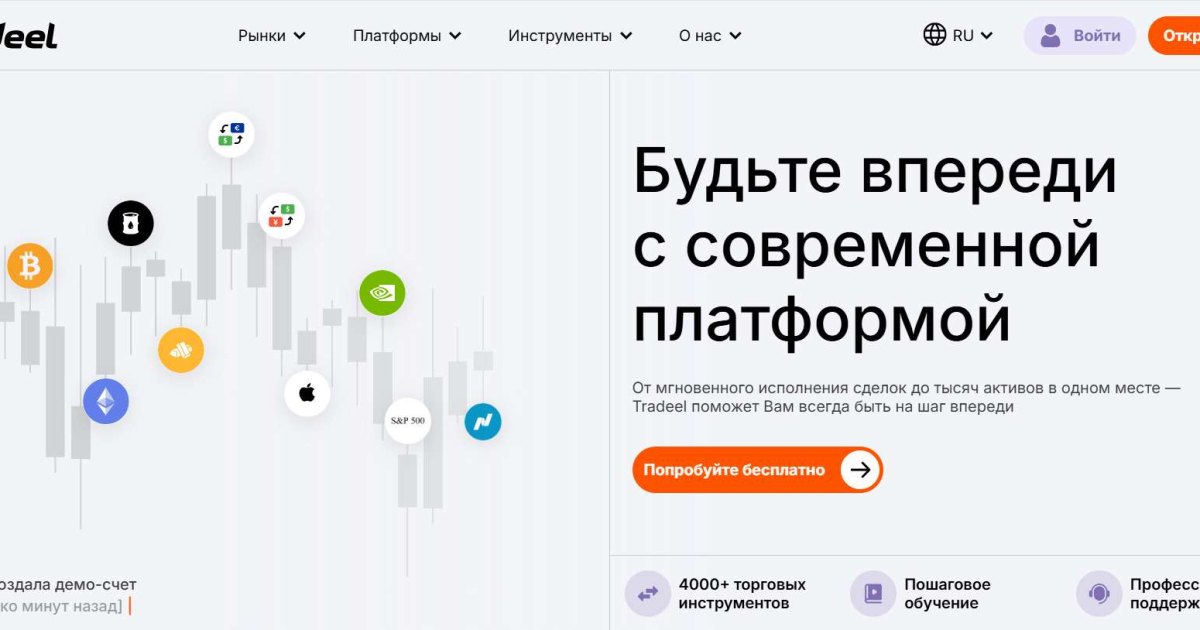Click the Будьте впереди headline
Viewport: 1200px width, 630px height.
click(875, 246)
